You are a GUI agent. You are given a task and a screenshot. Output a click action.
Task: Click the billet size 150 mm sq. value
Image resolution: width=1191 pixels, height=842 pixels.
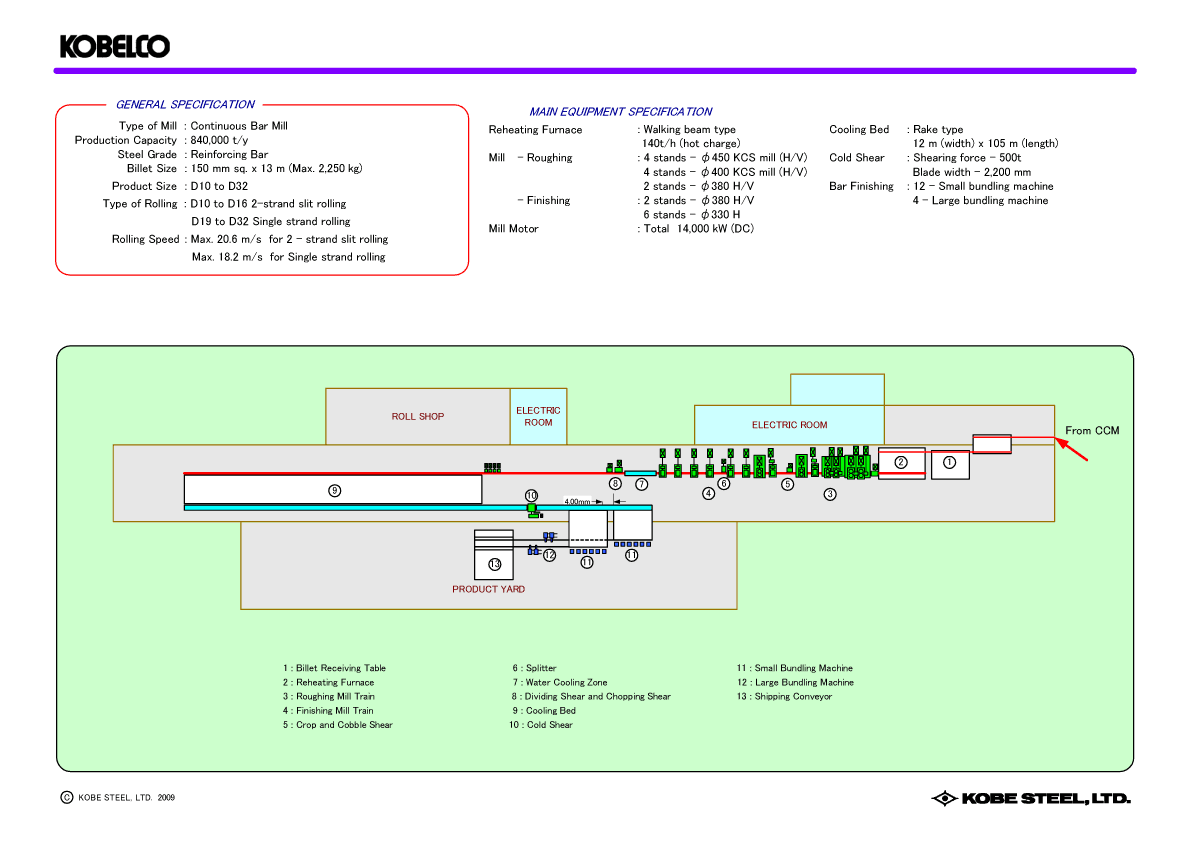click(x=276, y=169)
